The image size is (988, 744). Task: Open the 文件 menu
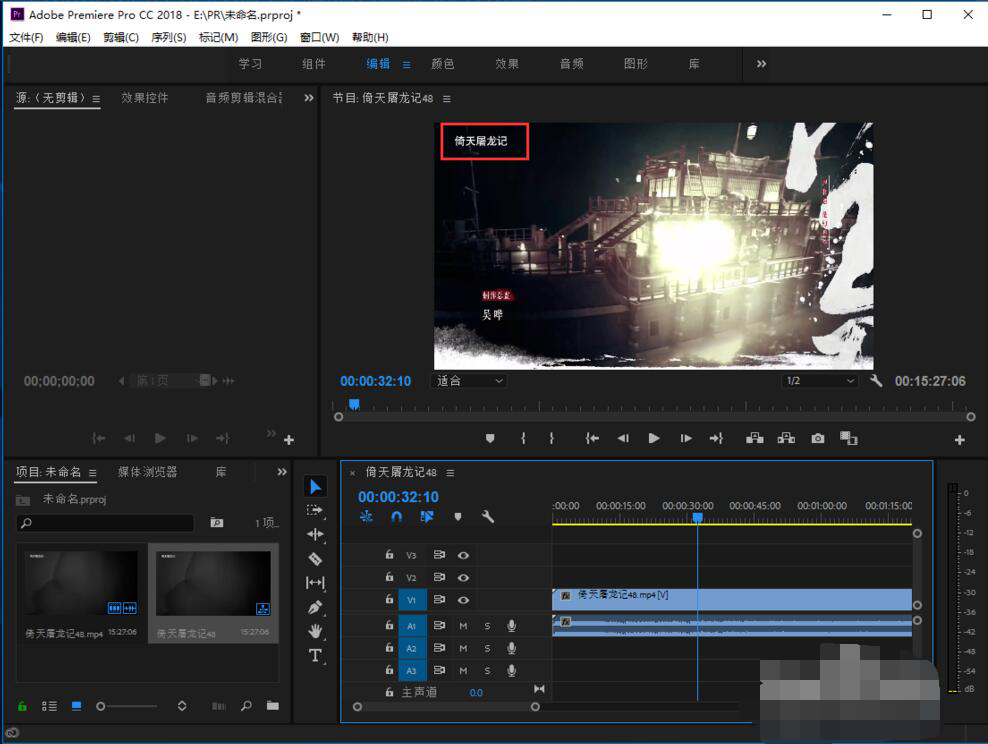(23, 37)
